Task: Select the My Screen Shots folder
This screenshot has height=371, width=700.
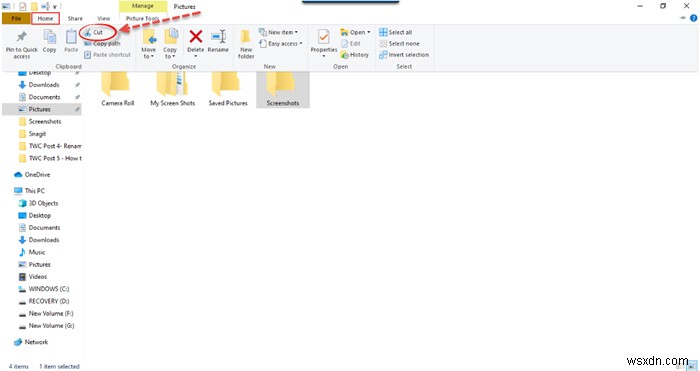Action: point(173,89)
